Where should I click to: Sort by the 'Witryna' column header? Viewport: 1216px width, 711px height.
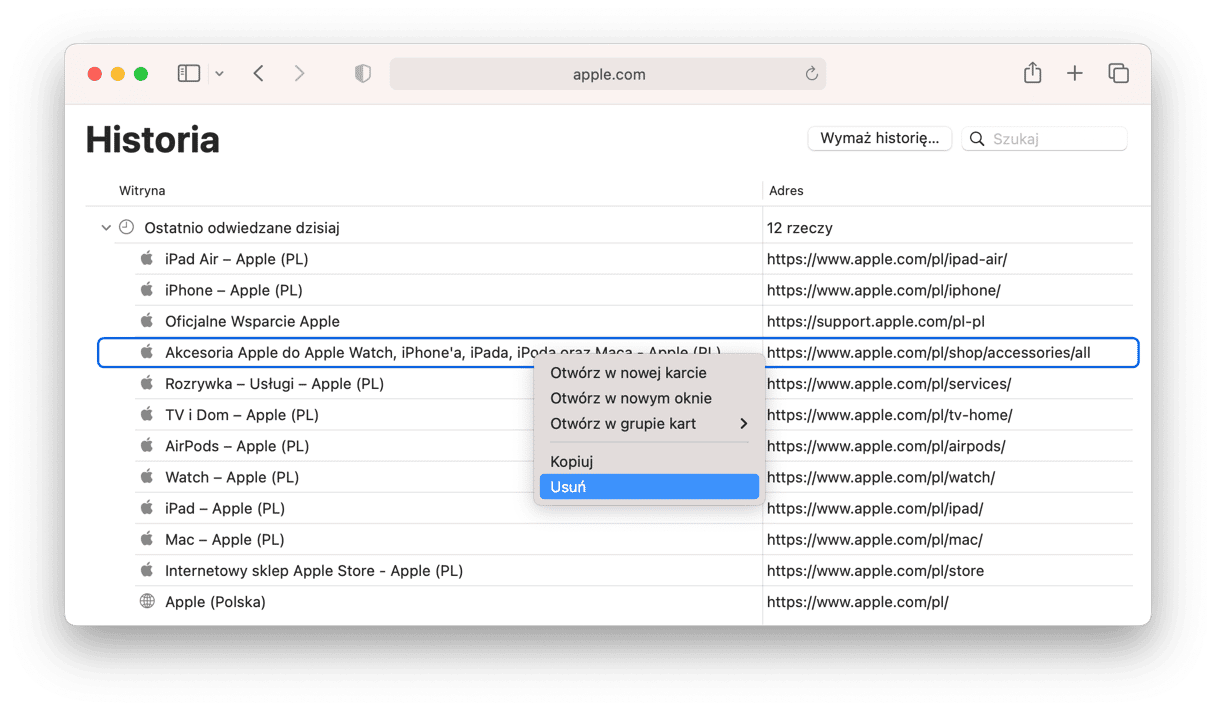[142, 190]
